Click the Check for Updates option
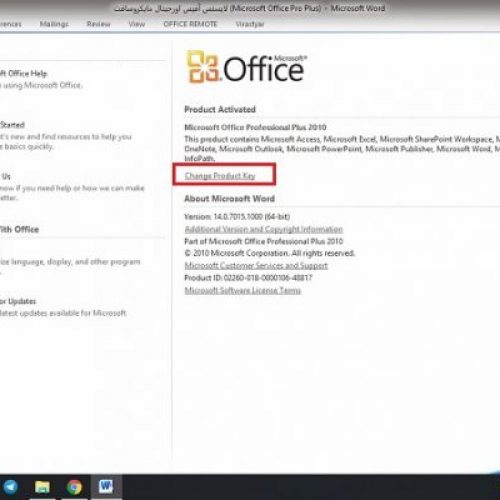The height and width of the screenshot is (500, 500). click(x=18, y=301)
